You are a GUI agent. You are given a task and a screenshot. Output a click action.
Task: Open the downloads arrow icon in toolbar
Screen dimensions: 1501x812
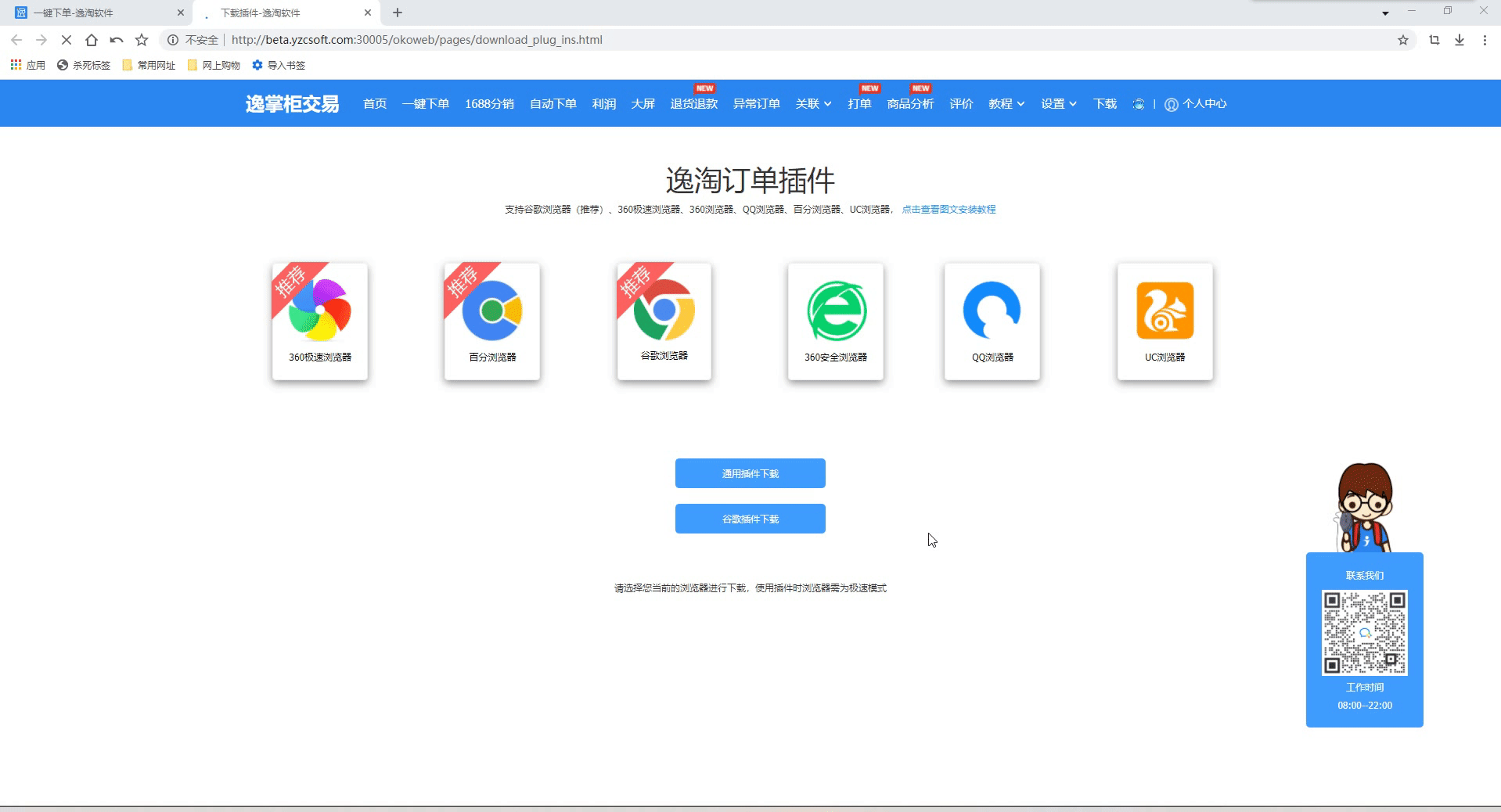click(x=1460, y=40)
